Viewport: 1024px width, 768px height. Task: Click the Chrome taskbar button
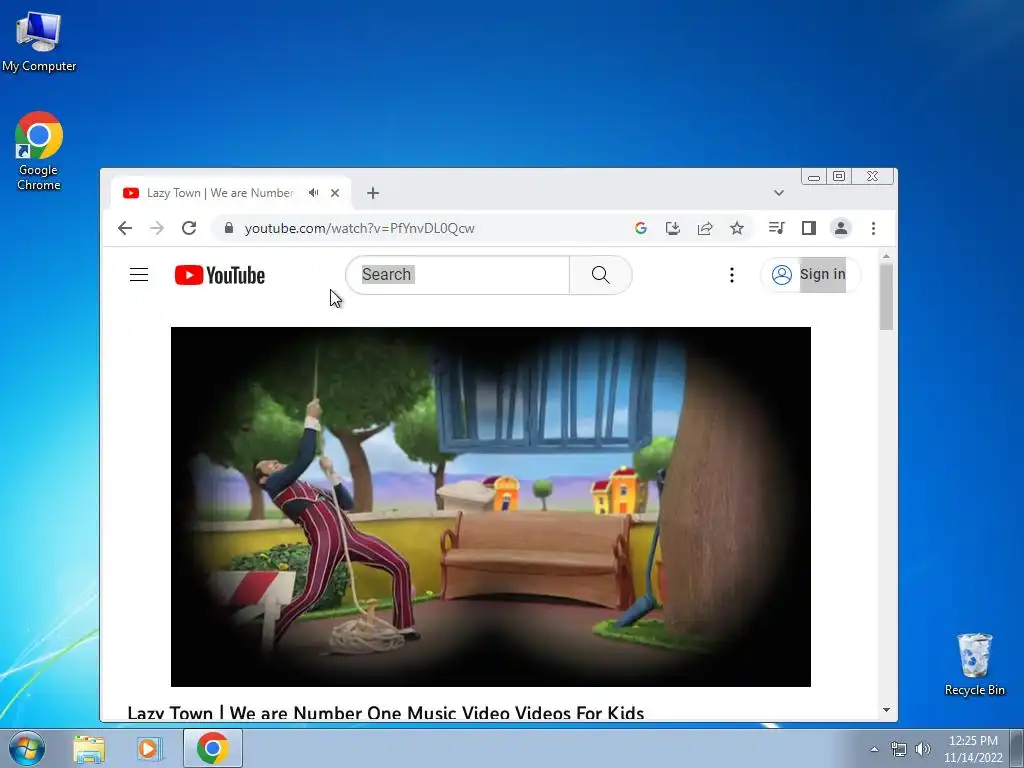tap(212, 748)
